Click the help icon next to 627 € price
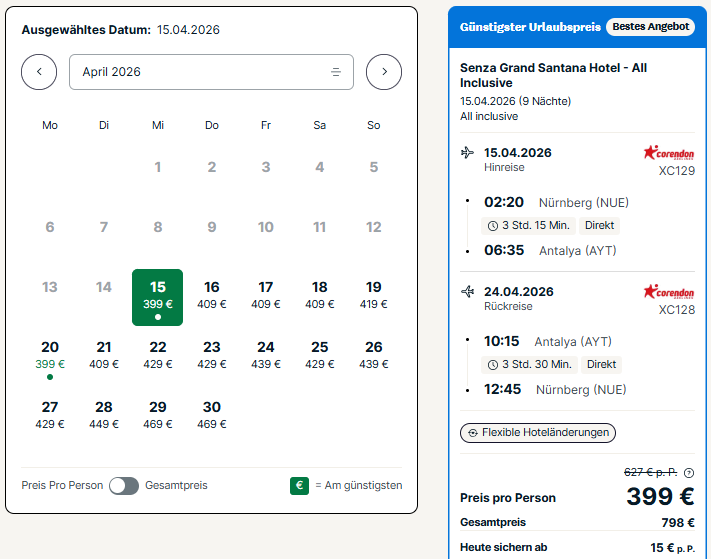The image size is (711, 559). click(689, 473)
